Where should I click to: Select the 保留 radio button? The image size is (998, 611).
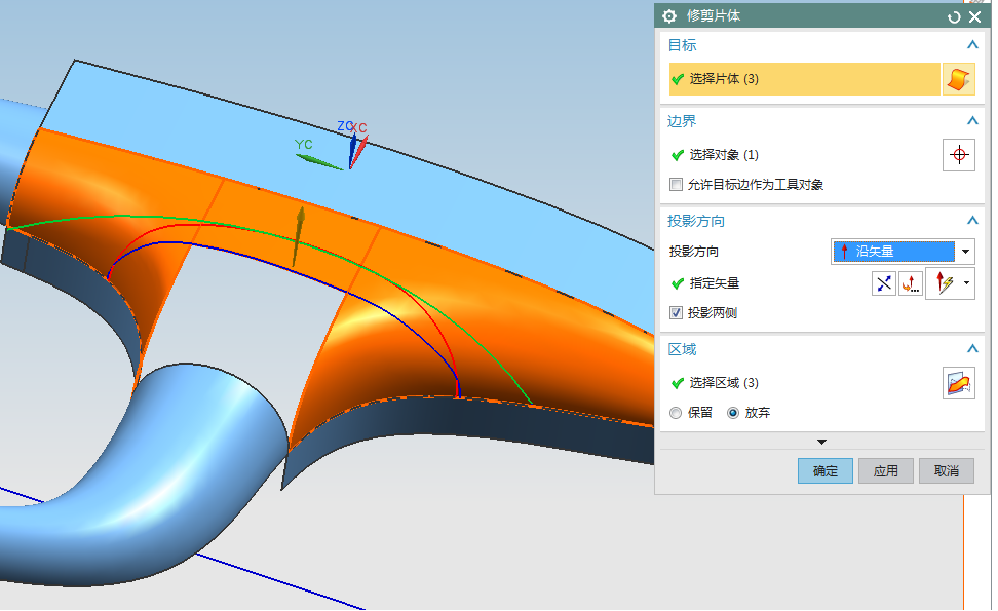(x=677, y=413)
